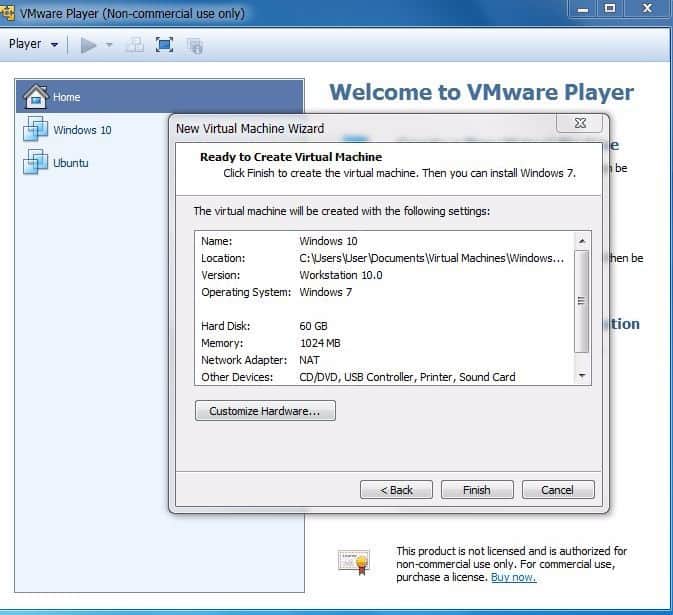Click the Customize Hardware button
673x615 pixels.
265,411
